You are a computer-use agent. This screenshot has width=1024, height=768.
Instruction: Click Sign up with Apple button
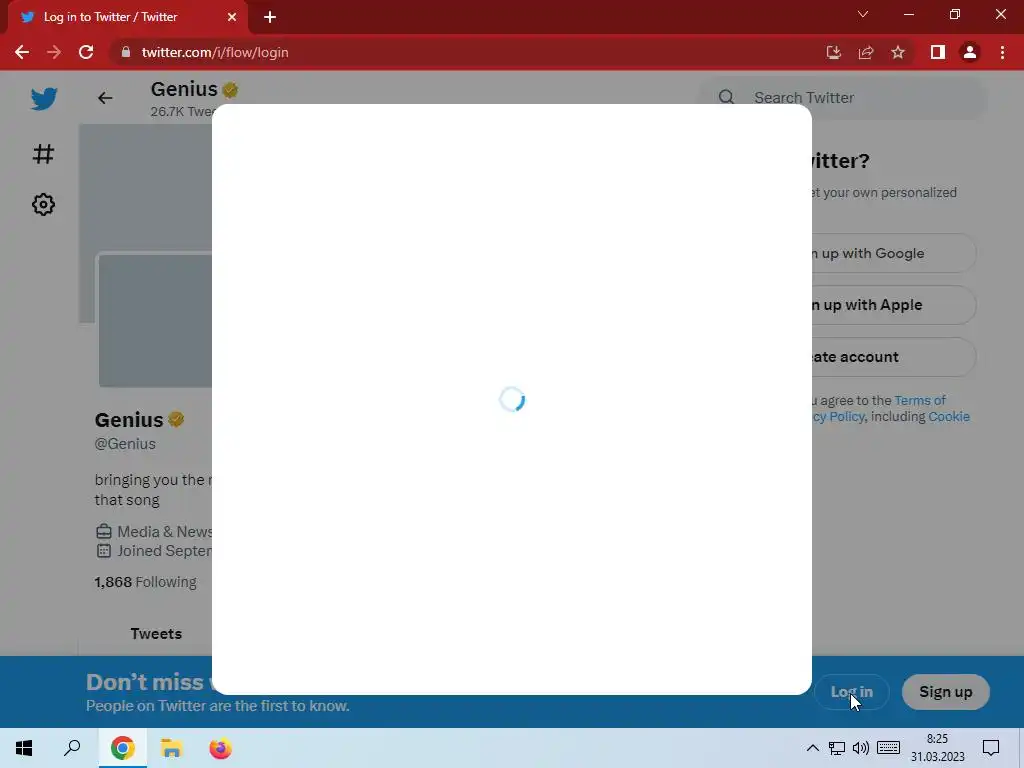point(894,305)
